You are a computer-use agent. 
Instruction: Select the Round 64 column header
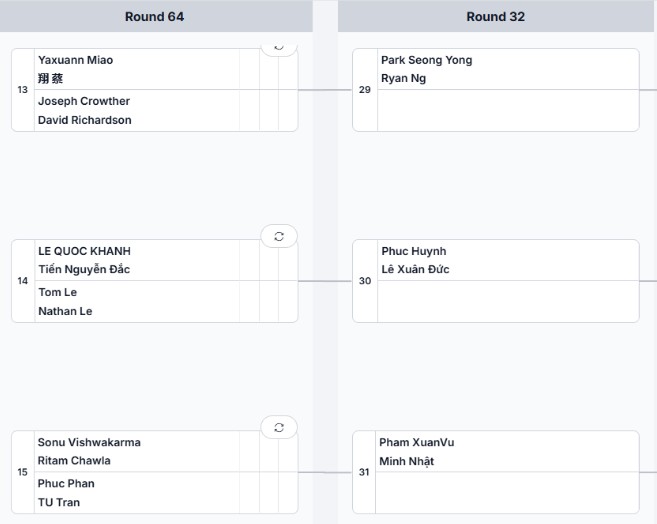[154, 17]
